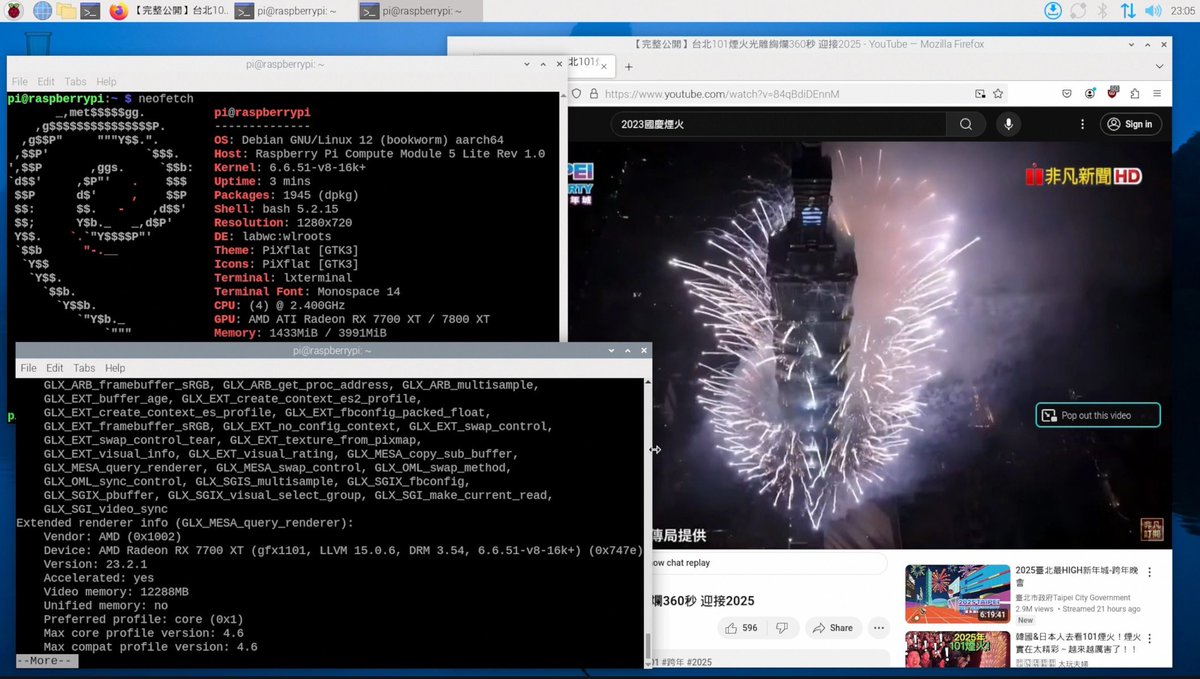This screenshot has height=679, width=1200.
Task: Open Edit menu in upper terminal window
Action: 46,82
